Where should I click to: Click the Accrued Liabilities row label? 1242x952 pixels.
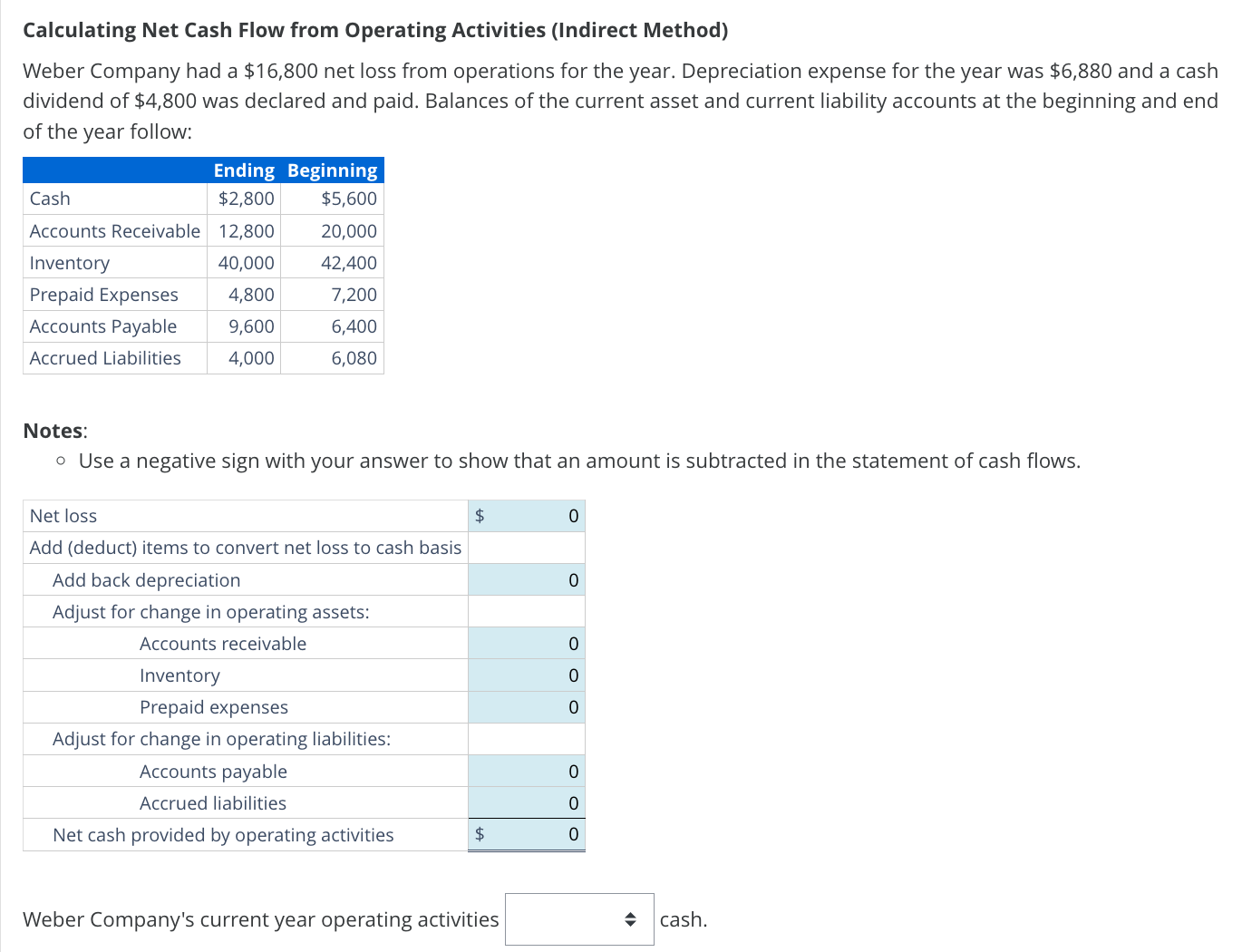pos(105,357)
